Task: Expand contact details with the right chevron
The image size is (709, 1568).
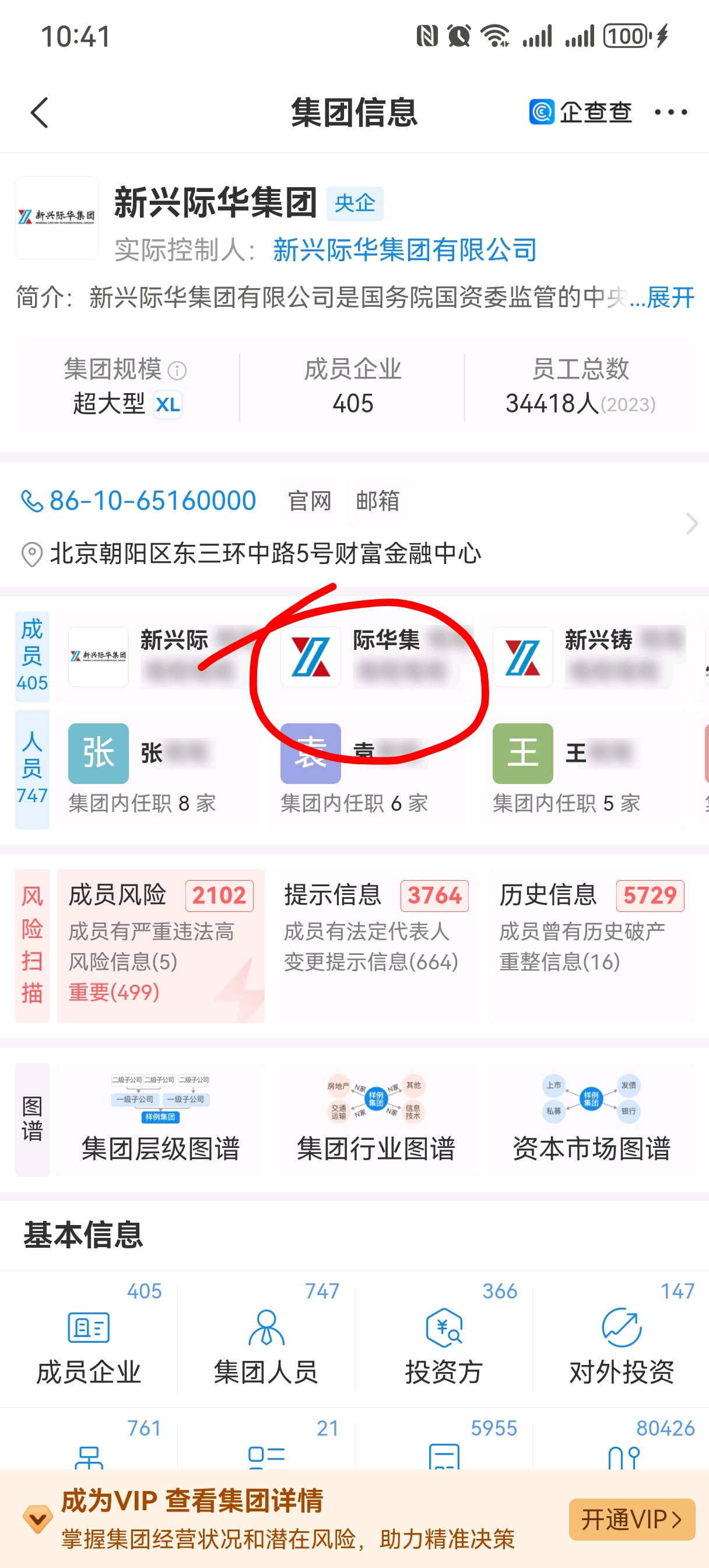Action: (x=692, y=523)
